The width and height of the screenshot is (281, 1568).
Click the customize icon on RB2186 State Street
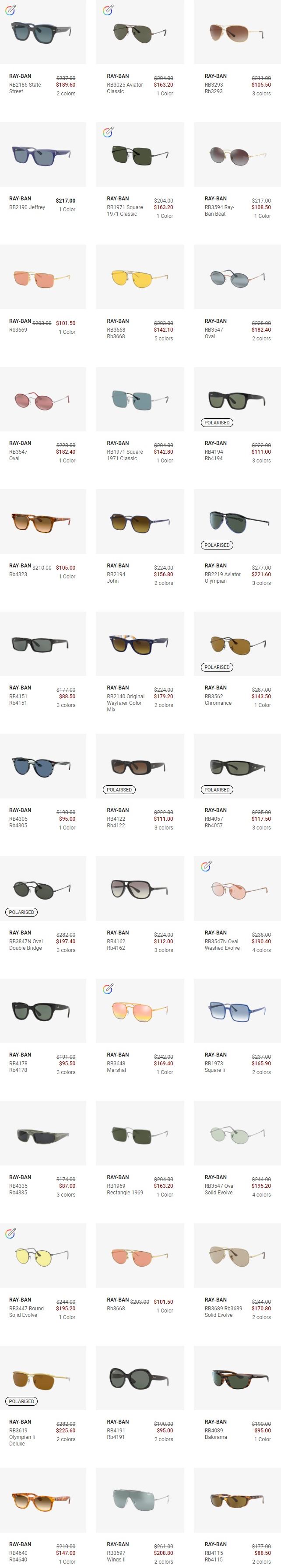point(10,10)
